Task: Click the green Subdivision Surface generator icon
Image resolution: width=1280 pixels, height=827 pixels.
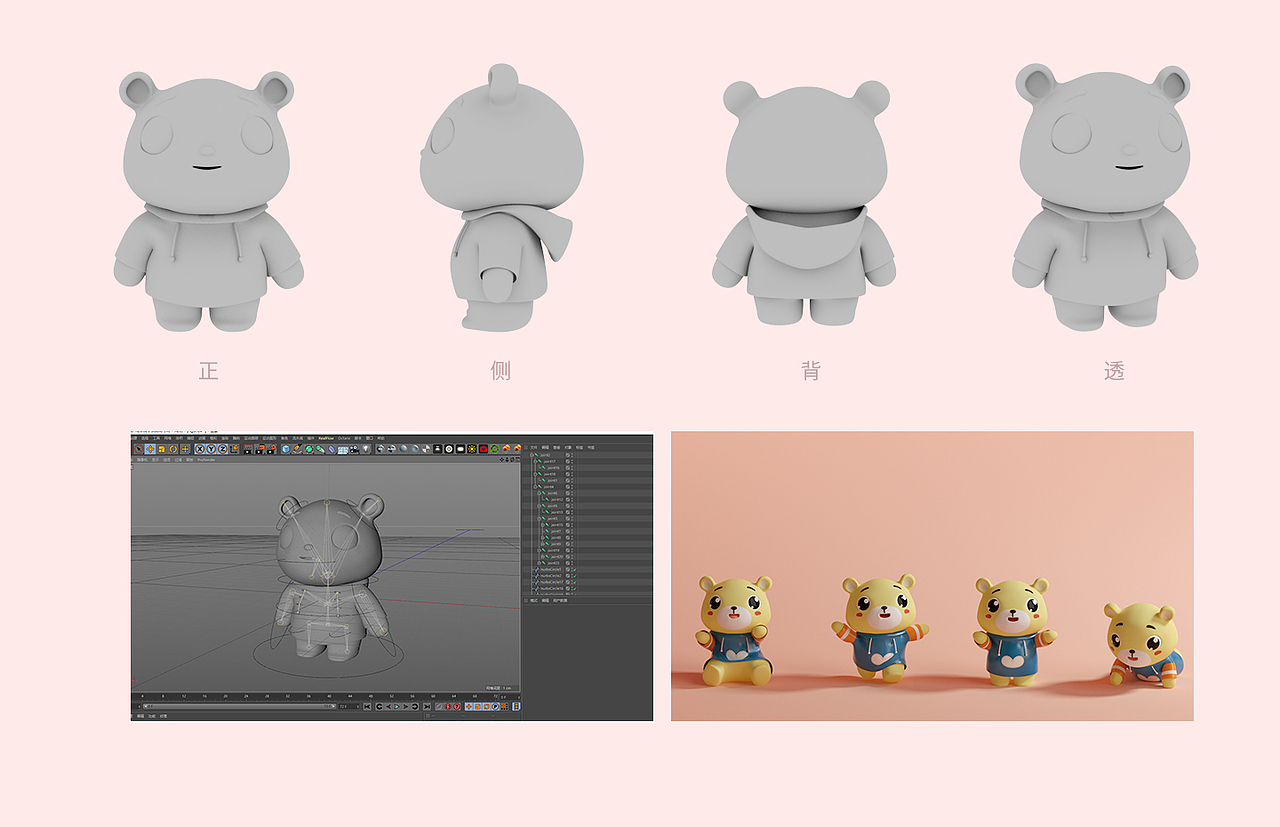Action: [309, 449]
